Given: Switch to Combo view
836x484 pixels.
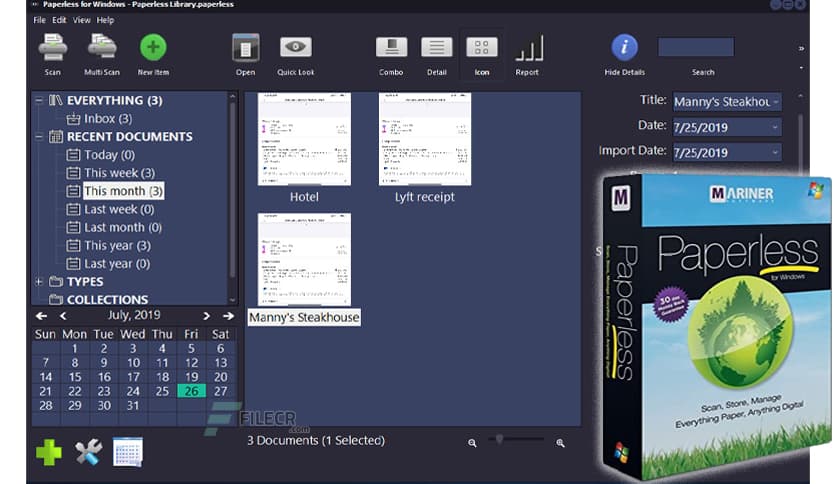Looking at the screenshot, I should coord(391,47).
